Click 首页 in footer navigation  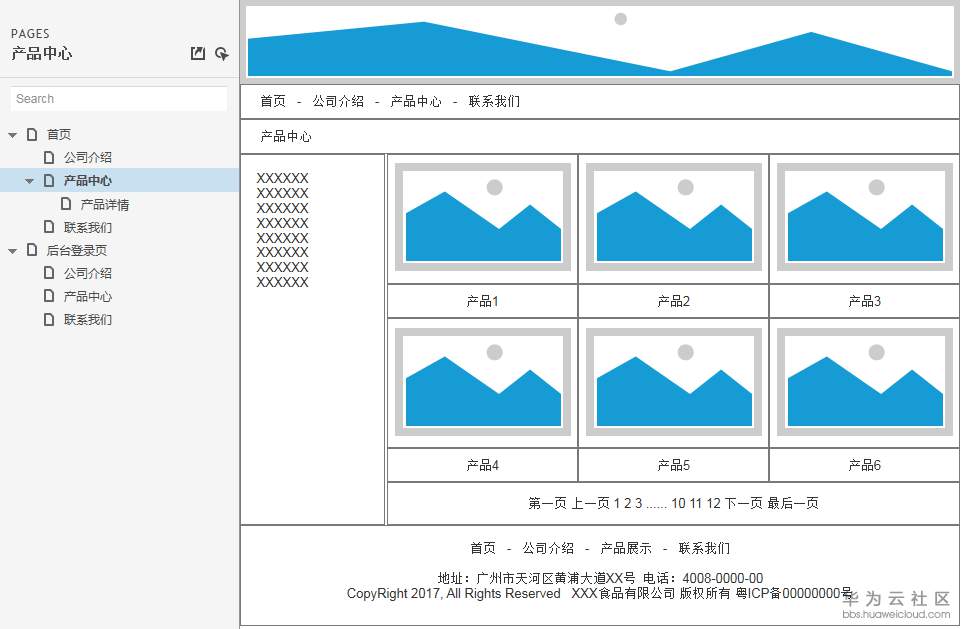click(483, 548)
